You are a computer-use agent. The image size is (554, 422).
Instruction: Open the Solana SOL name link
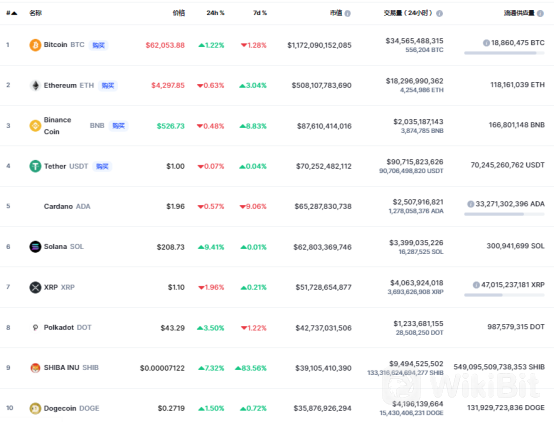(64, 247)
